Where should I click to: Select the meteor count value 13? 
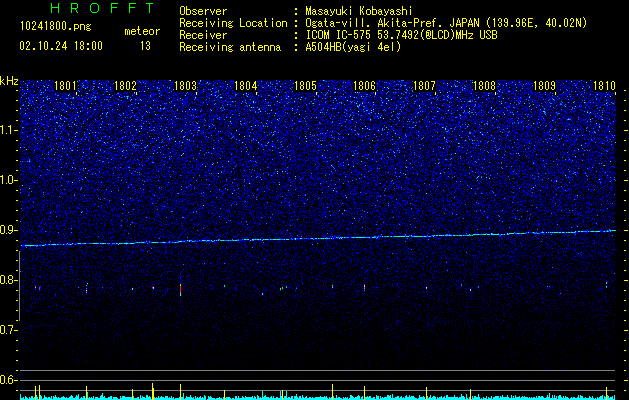pos(145,46)
